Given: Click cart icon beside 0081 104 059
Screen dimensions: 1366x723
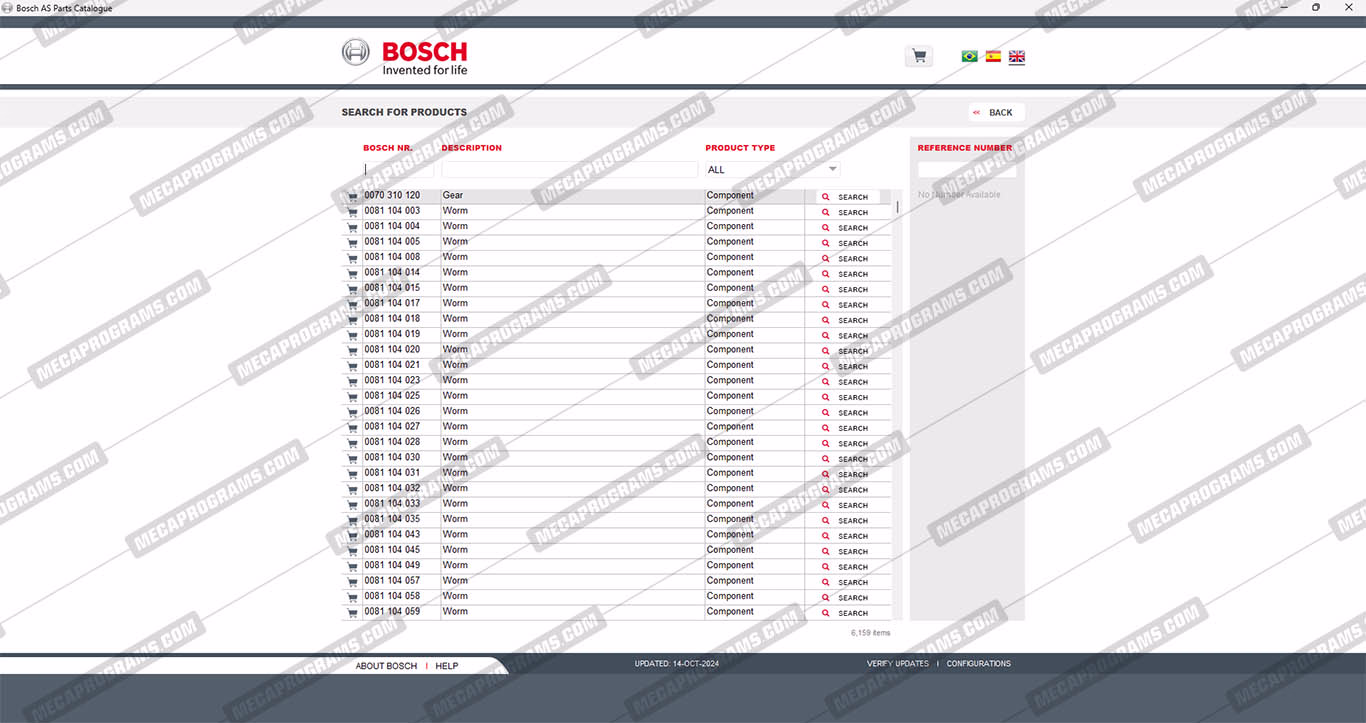Looking at the screenshot, I should click(x=352, y=613).
